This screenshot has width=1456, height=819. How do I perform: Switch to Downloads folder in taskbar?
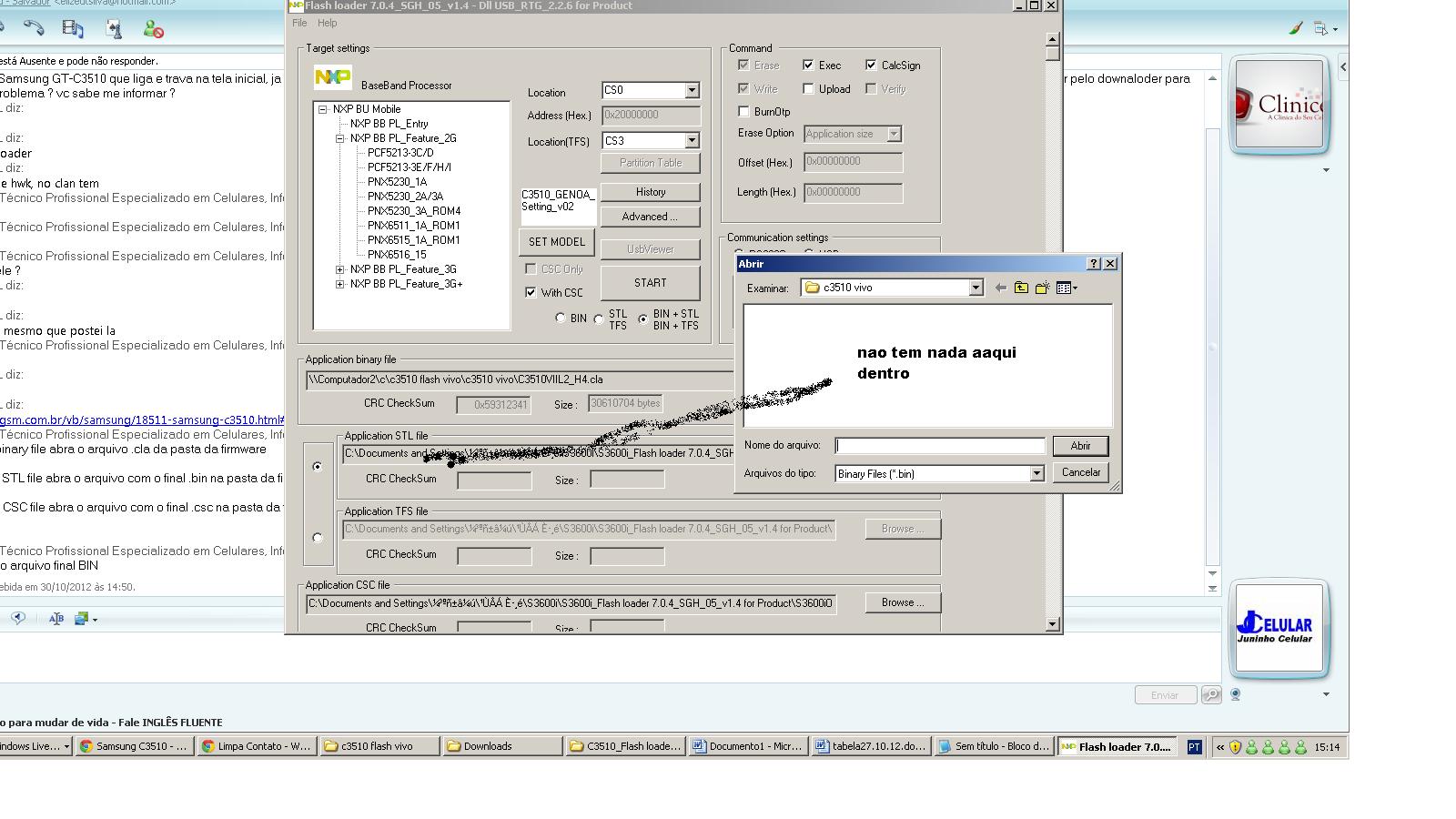(x=501, y=746)
